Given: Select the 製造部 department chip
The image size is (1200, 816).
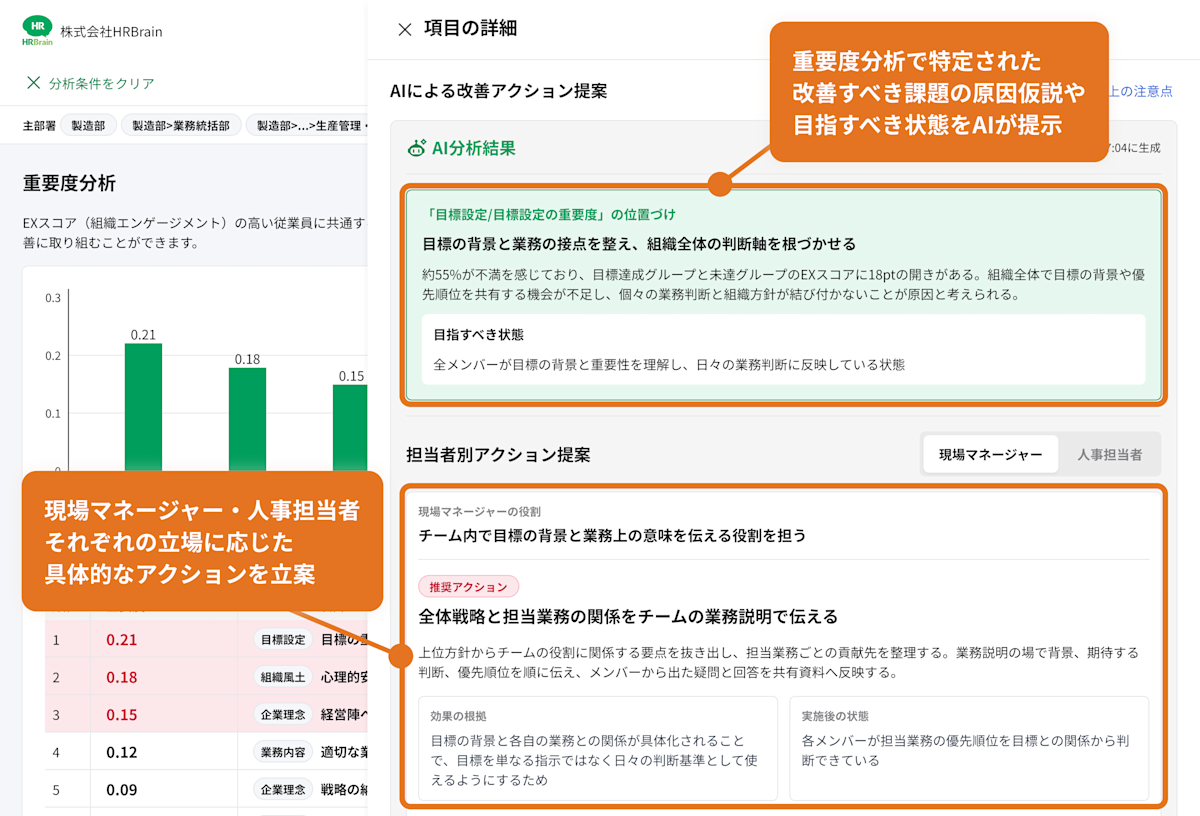Looking at the screenshot, I should (x=88, y=126).
